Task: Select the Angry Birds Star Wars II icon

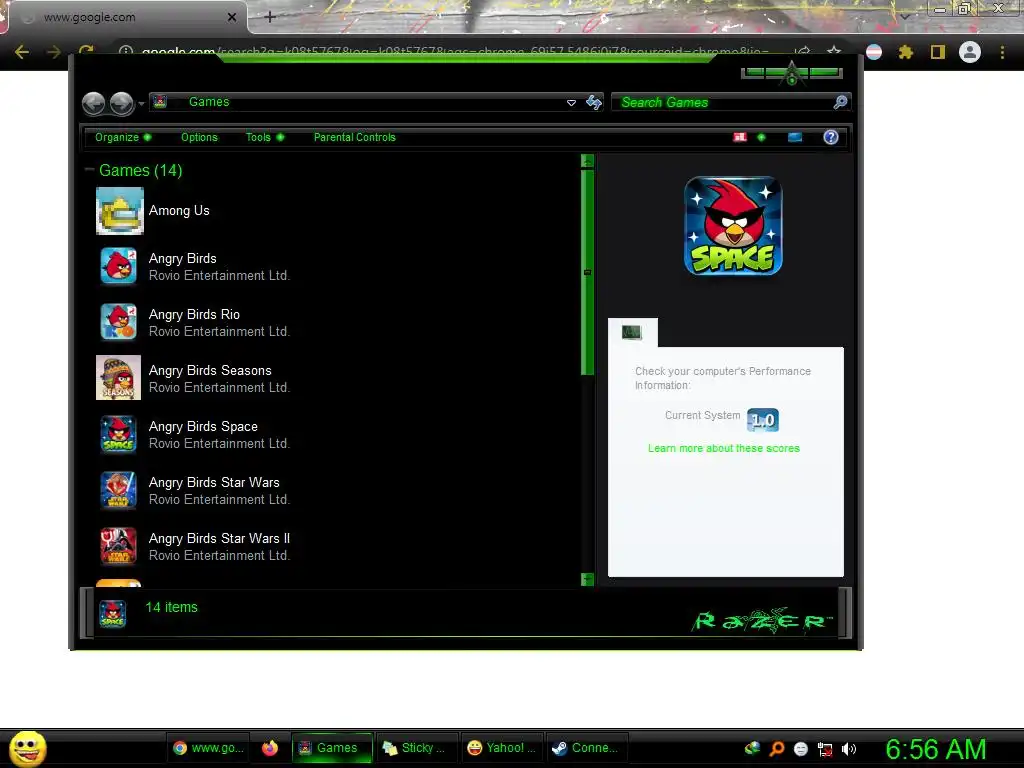Action: pyautogui.click(x=118, y=546)
